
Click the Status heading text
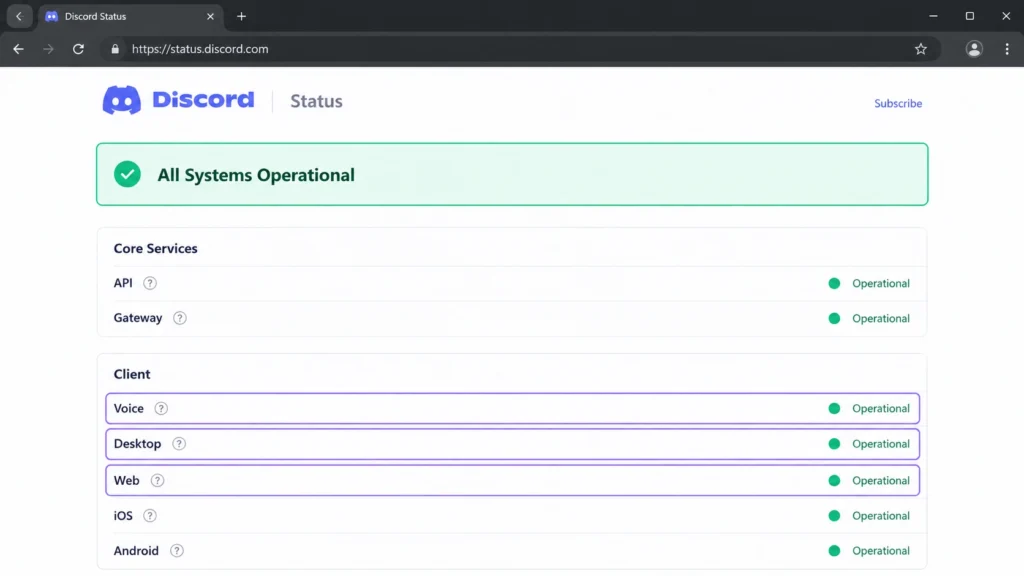pyautogui.click(x=316, y=101)
